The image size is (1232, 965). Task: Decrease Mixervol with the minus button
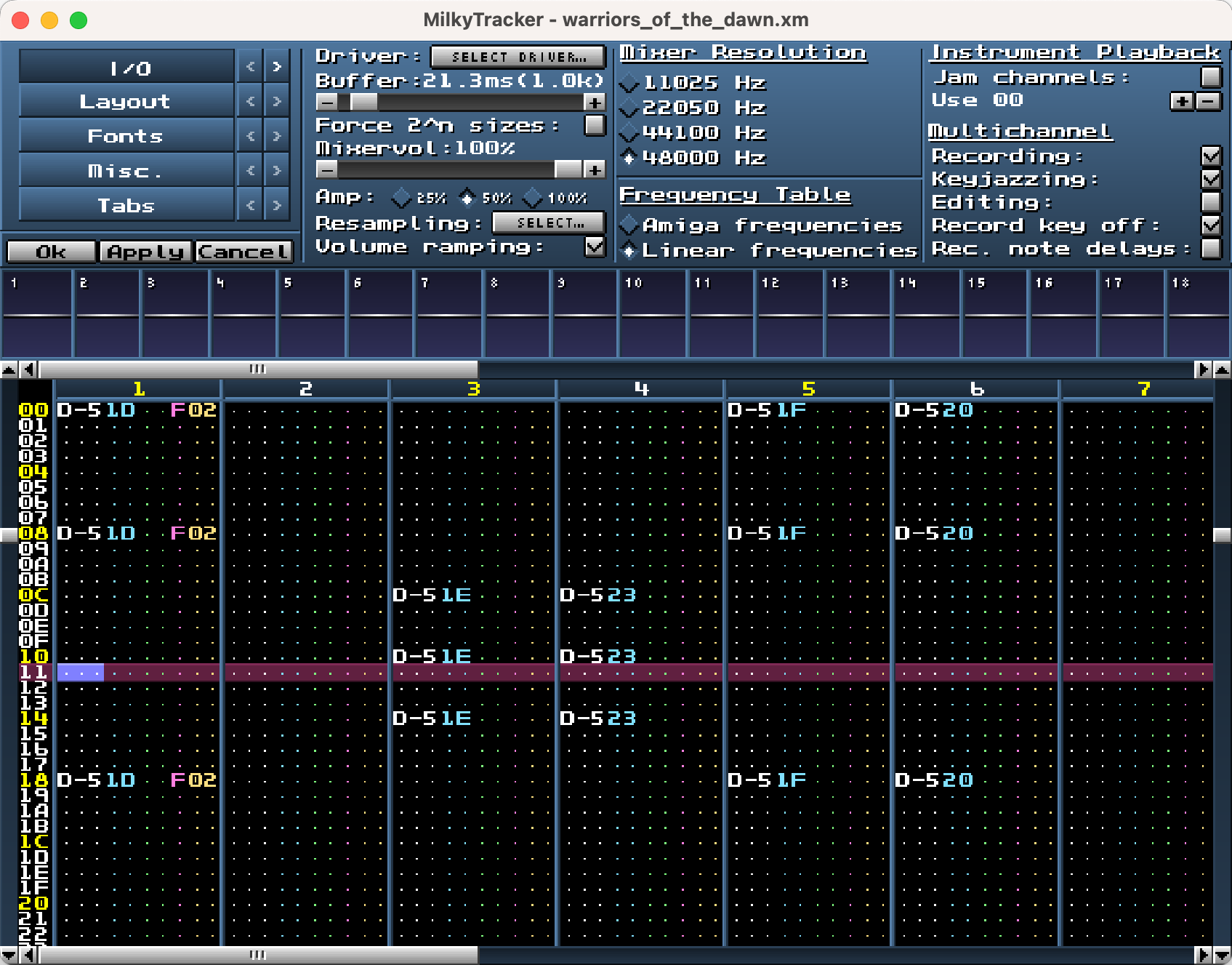tap(327, 170)
